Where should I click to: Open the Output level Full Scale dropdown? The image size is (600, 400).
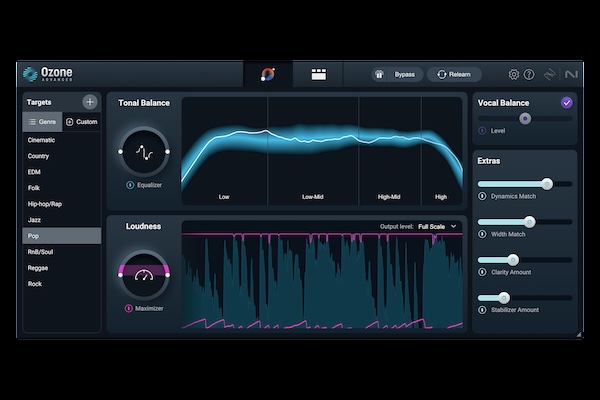tap(437, 227)
